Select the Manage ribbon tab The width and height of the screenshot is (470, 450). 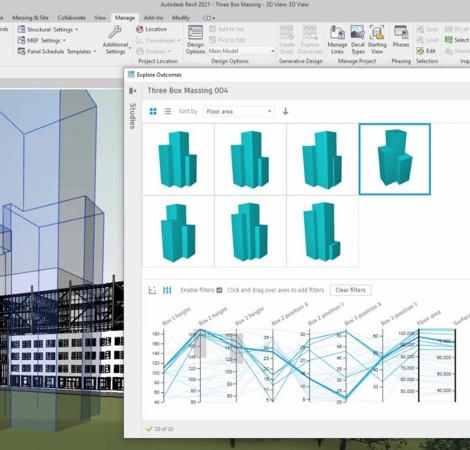tap(125, 18)
